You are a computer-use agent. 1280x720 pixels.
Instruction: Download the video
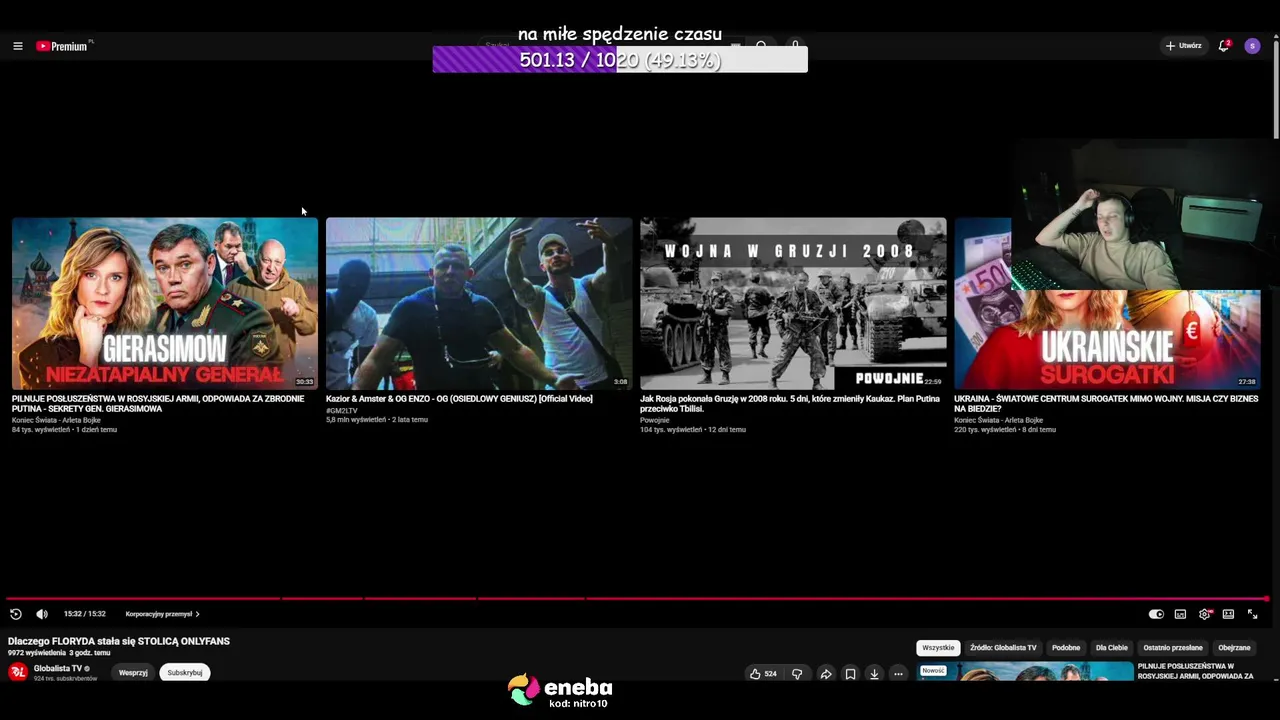click(874, 674)
